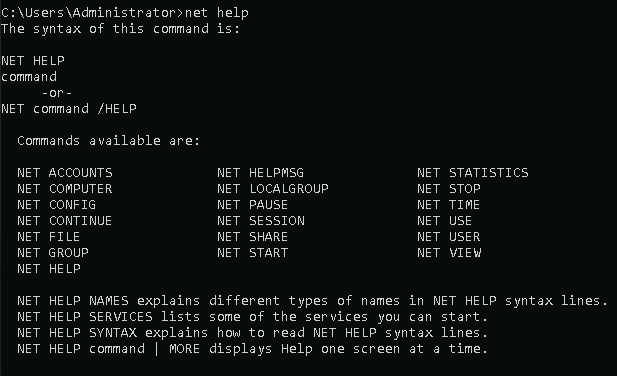The height and width of the screenshot is (376, 617).
Task: Select NET GROUP in first column
Action: point(53,253)
